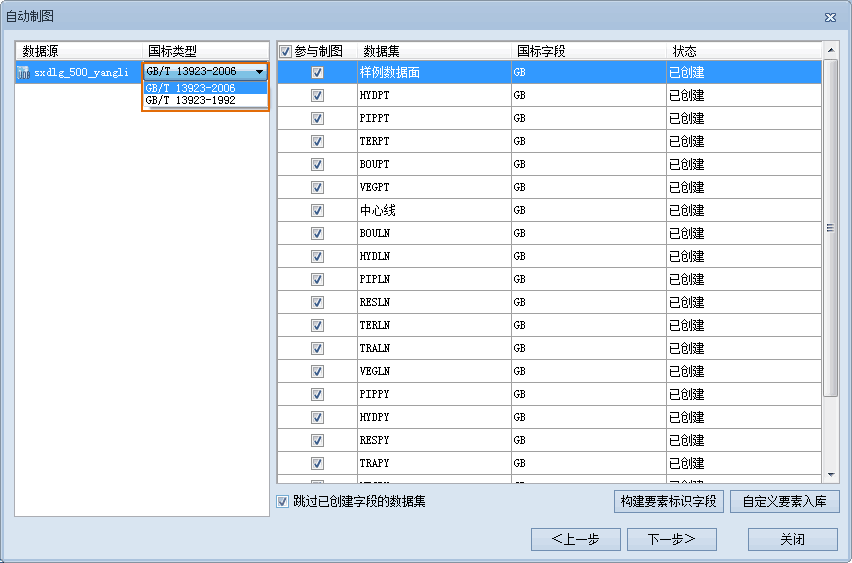The height and width of the screenshot is (563, 852).
Task: Click the scrollbar down arrow
Action: [x=831, y=475]
